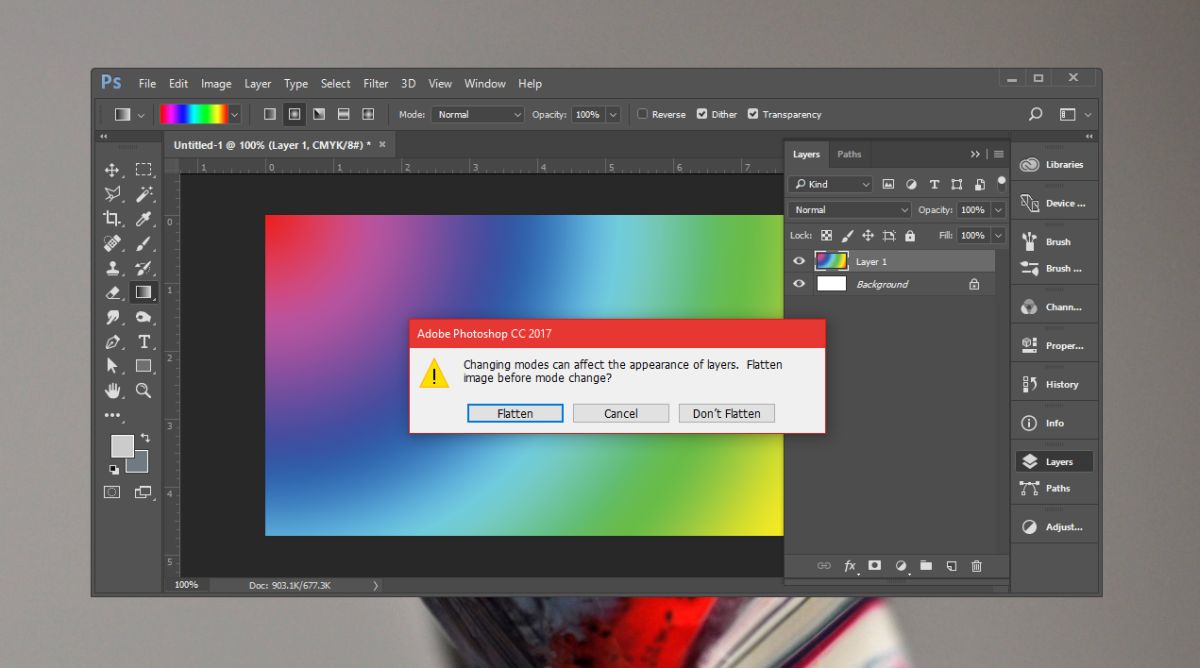Open the History panel
The image size is (1200, 668).
pos(1054,382)
